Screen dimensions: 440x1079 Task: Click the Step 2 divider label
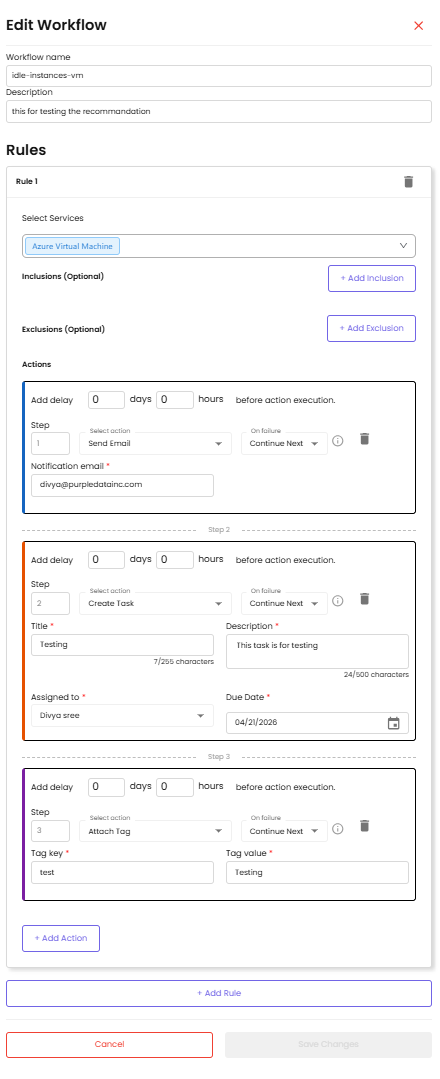(219, 530)
